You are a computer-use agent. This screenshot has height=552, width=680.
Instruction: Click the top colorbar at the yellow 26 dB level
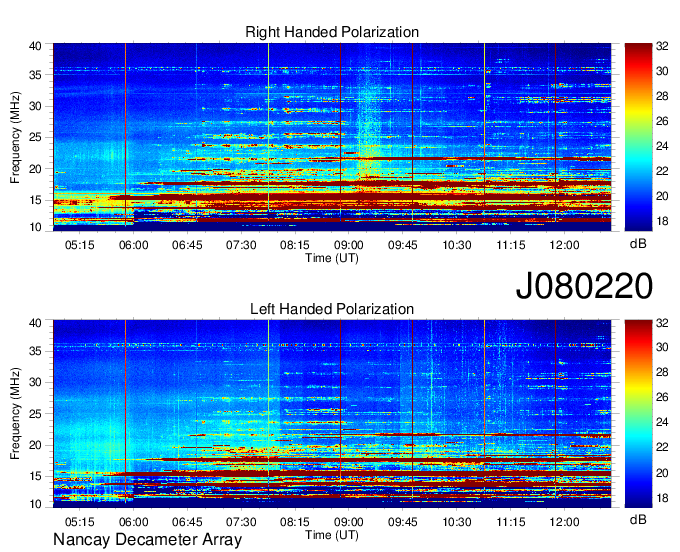click(638, 121)
